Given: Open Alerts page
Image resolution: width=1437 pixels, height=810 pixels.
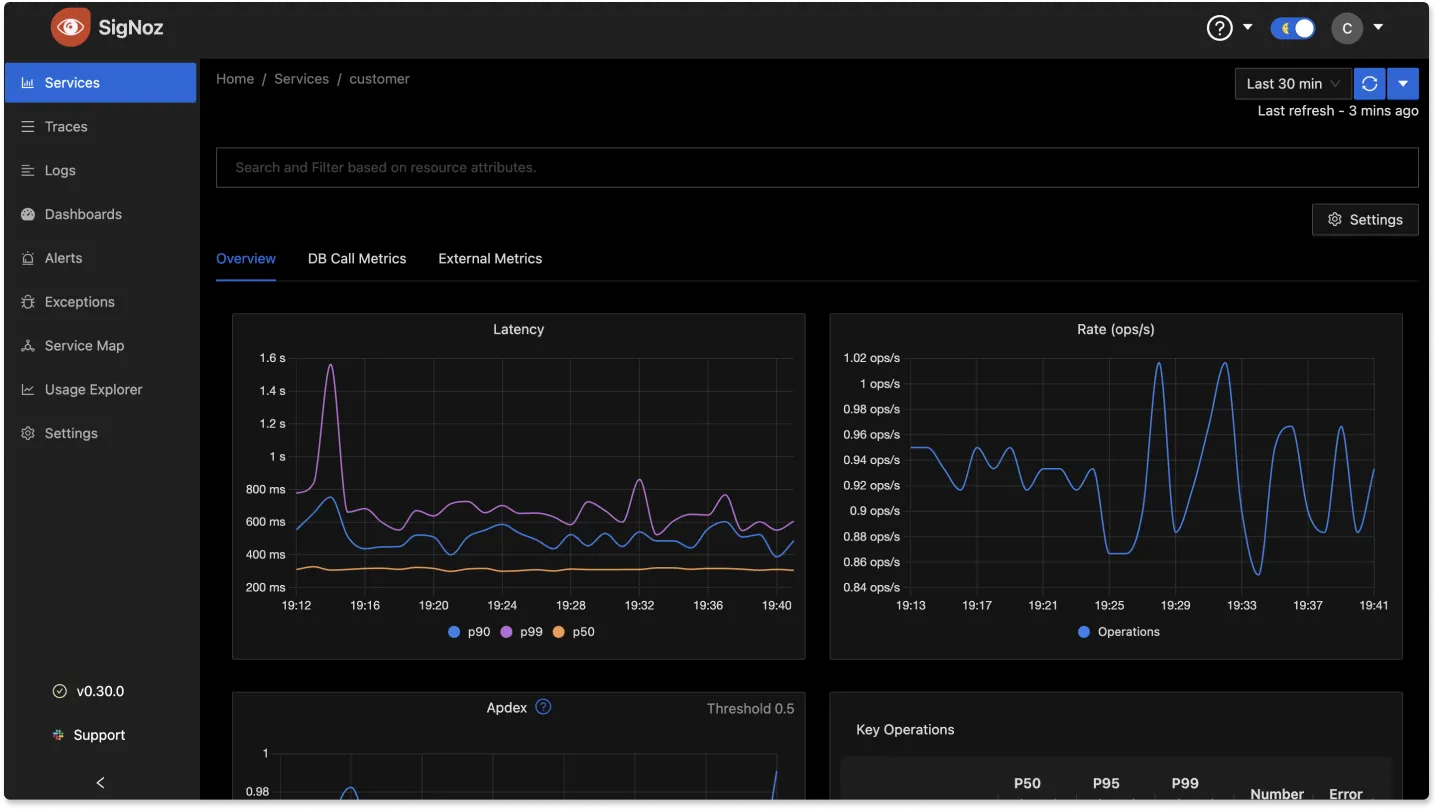Looking at the screenshot, I should click(100, 258).
